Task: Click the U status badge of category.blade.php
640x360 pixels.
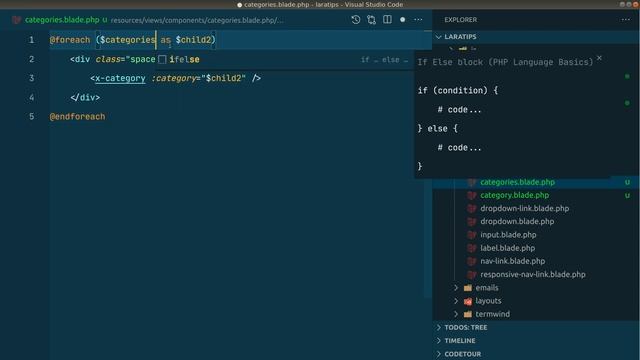Action: pyautogui.click(x=627, y=195)
